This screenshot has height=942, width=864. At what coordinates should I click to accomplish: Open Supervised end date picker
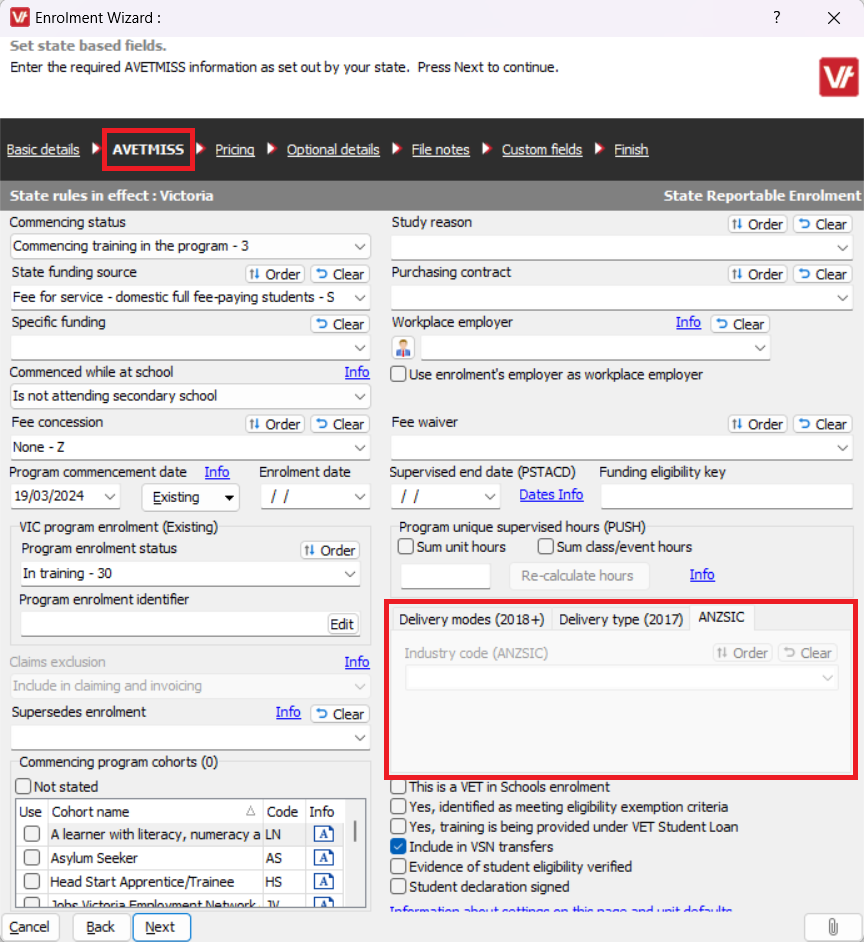coord(490,497)
